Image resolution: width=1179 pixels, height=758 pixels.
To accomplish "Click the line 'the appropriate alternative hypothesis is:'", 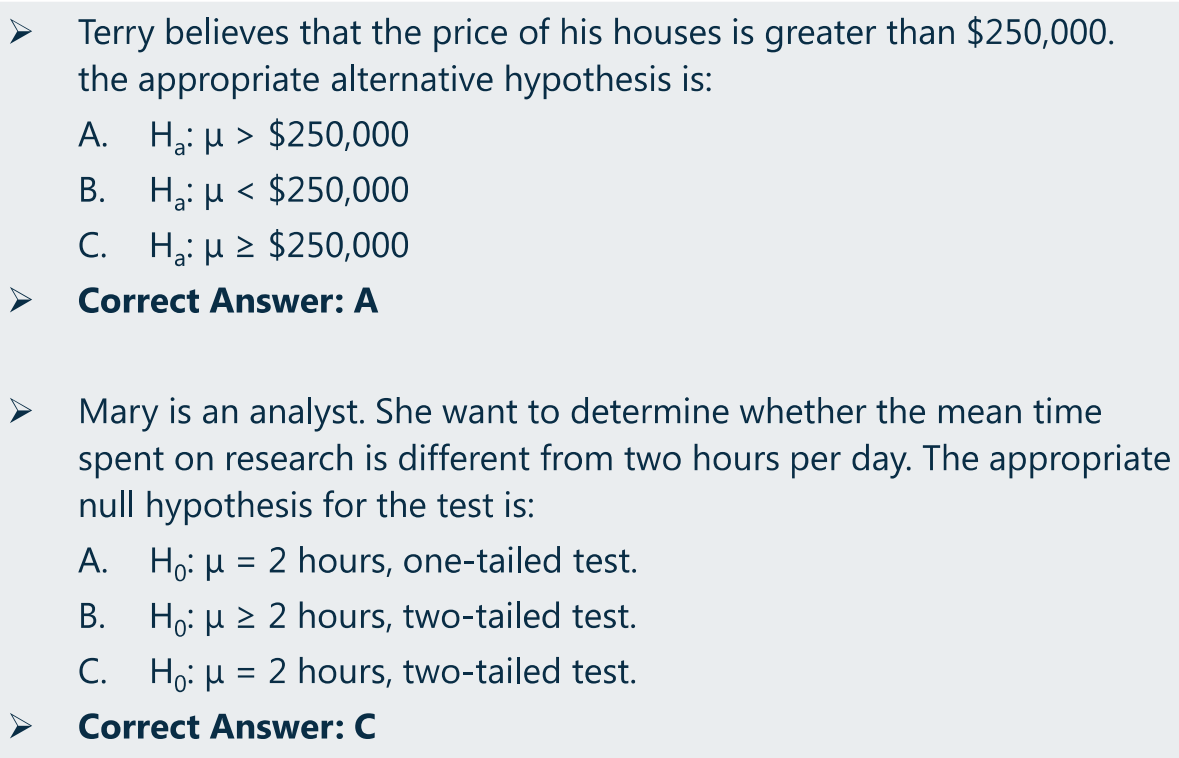I will [395, 80].
